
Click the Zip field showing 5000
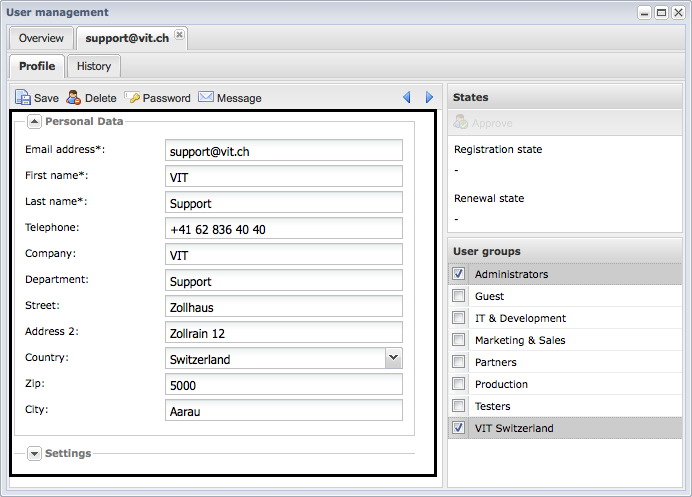pos(284,384)
